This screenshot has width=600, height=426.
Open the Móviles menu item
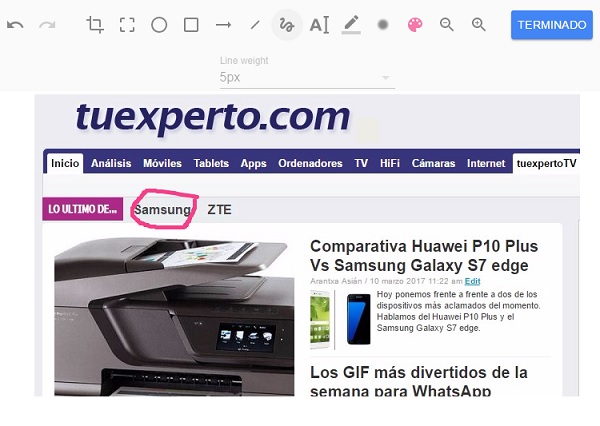(x=162, y=163)
